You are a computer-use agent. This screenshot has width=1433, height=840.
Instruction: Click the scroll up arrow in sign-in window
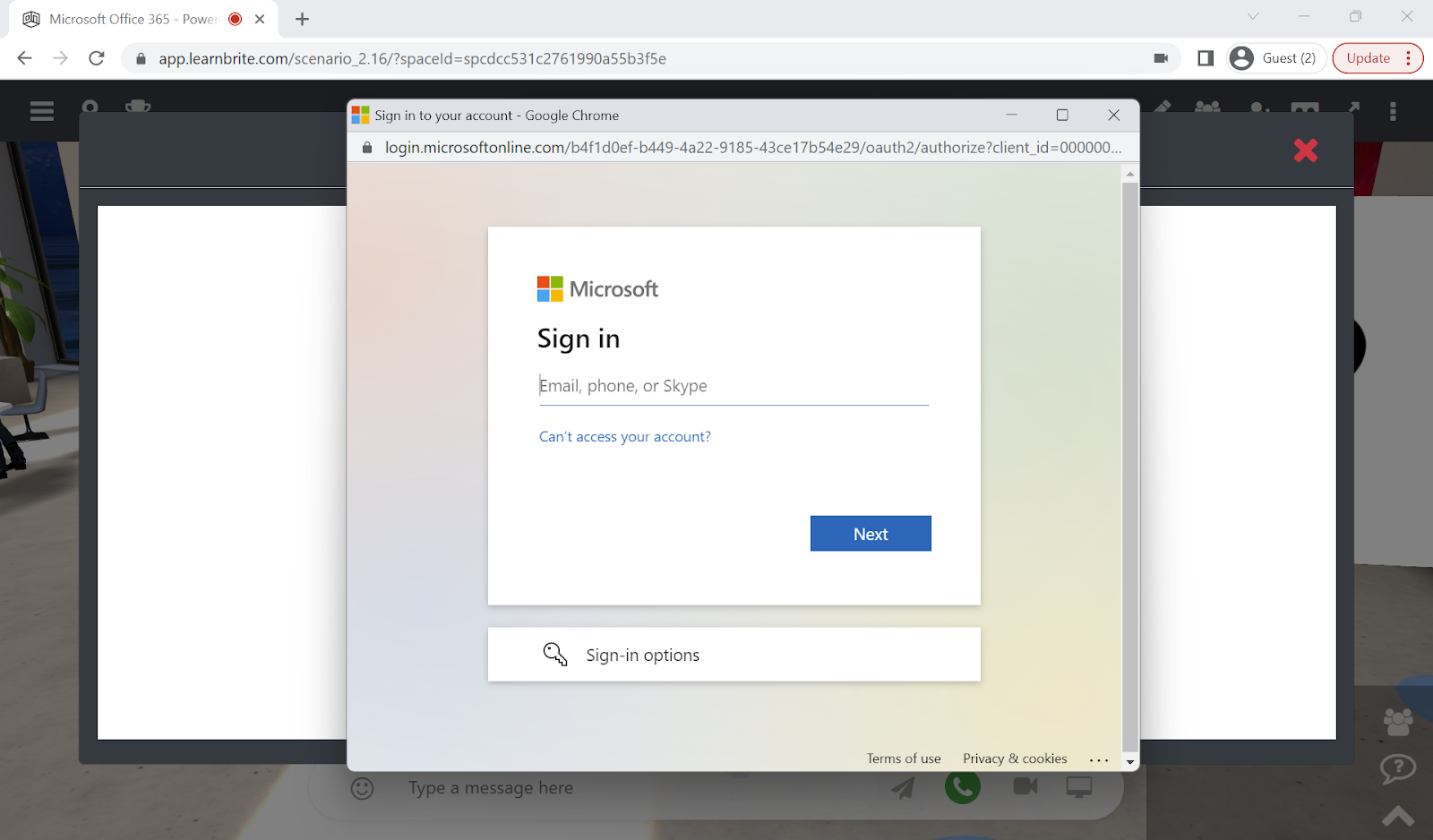[1130, 174]
